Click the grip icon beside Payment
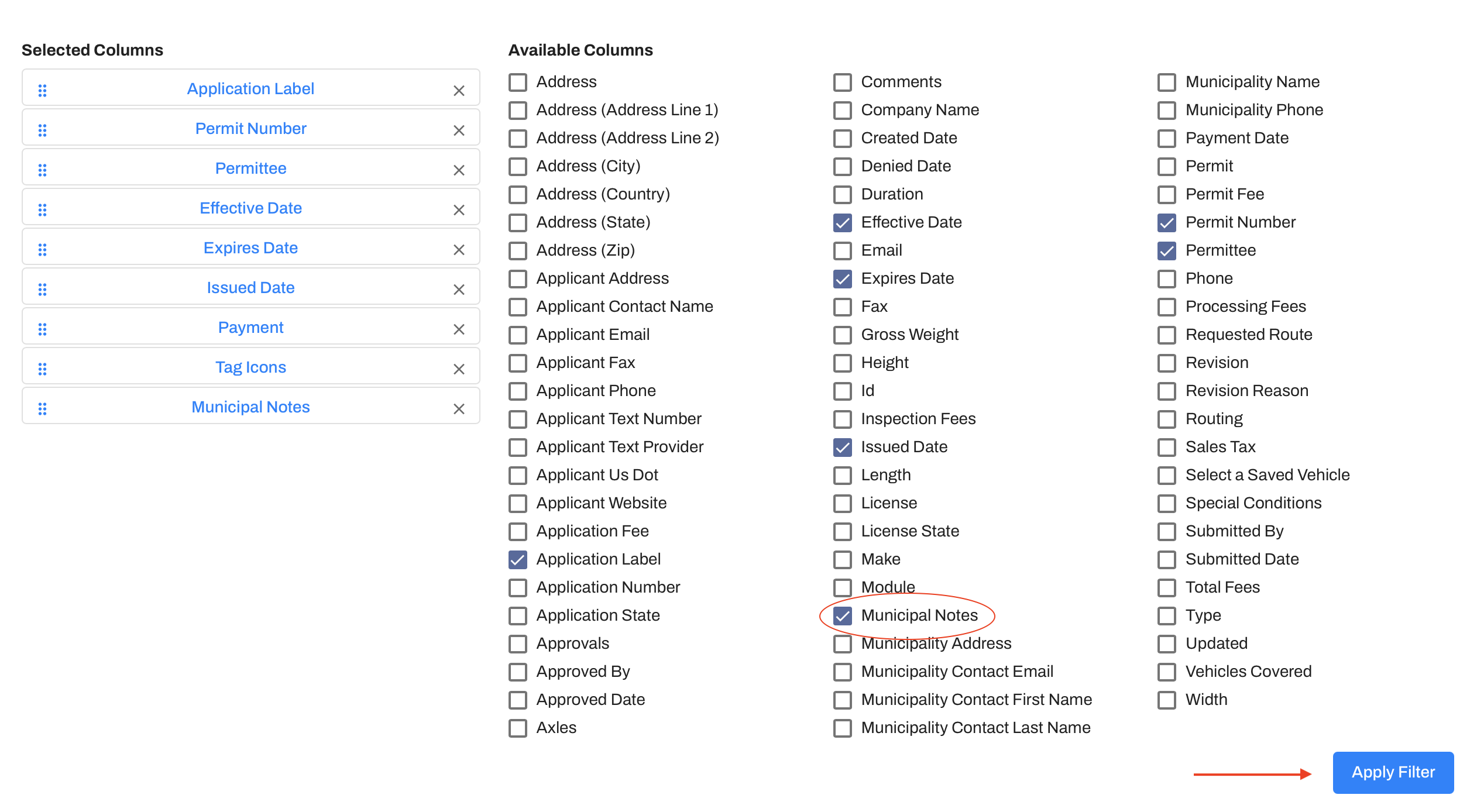1477x812 pixels. [42, 329]
